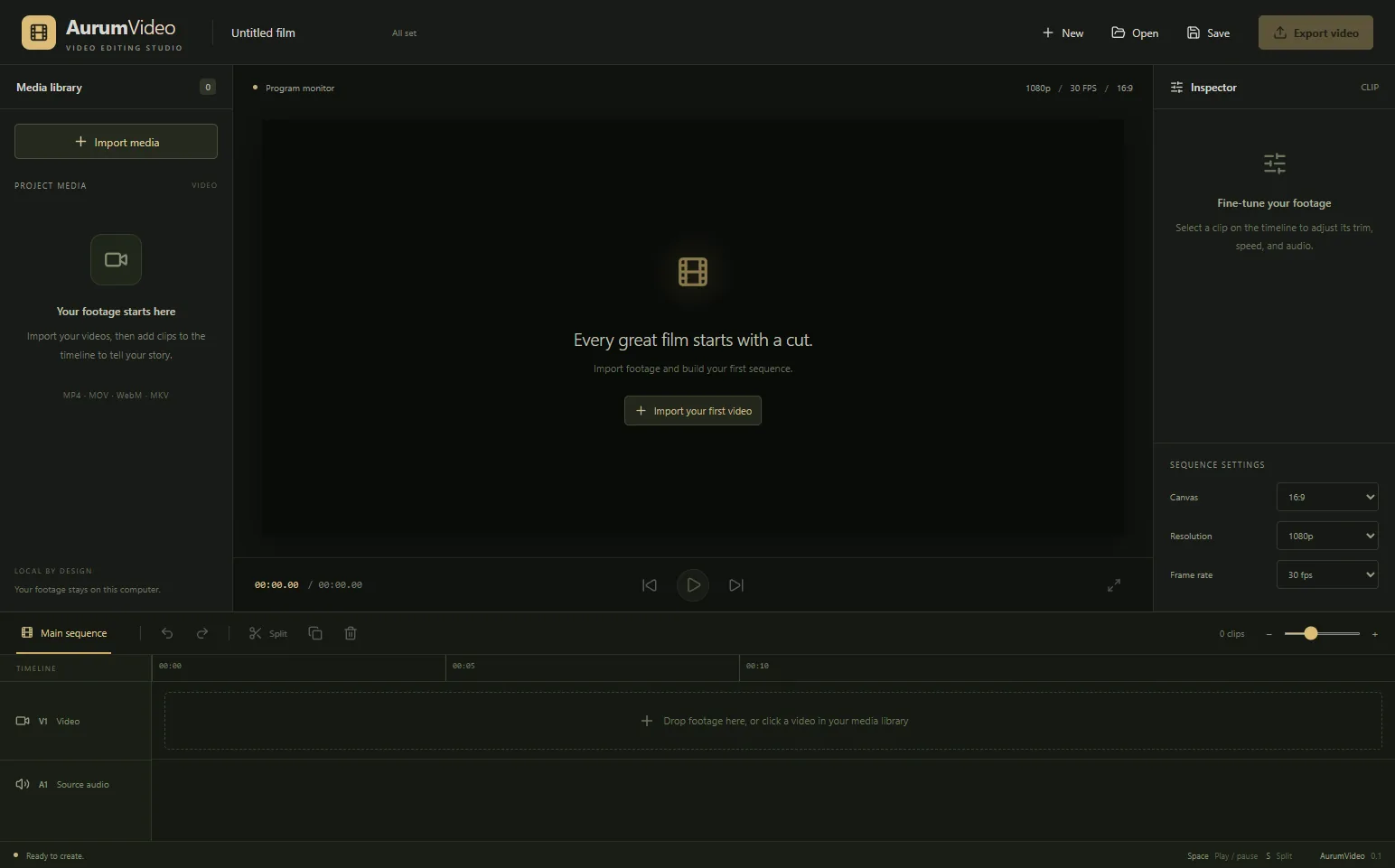Click the '0 clips' counter
Viewport: 1395px width, 868px height.
pos(1231,634)
